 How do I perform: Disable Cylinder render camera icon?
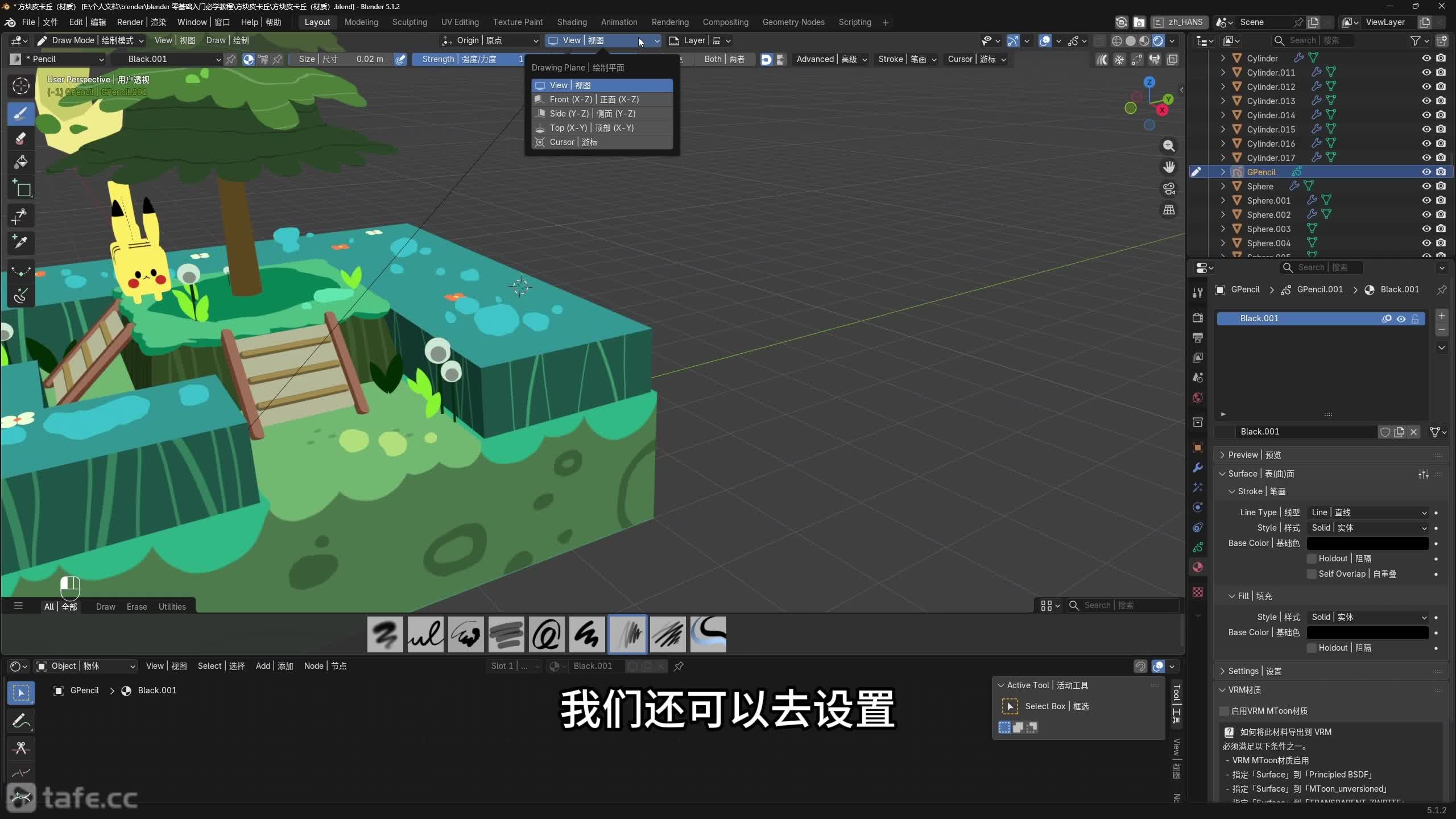(1441, 58)
